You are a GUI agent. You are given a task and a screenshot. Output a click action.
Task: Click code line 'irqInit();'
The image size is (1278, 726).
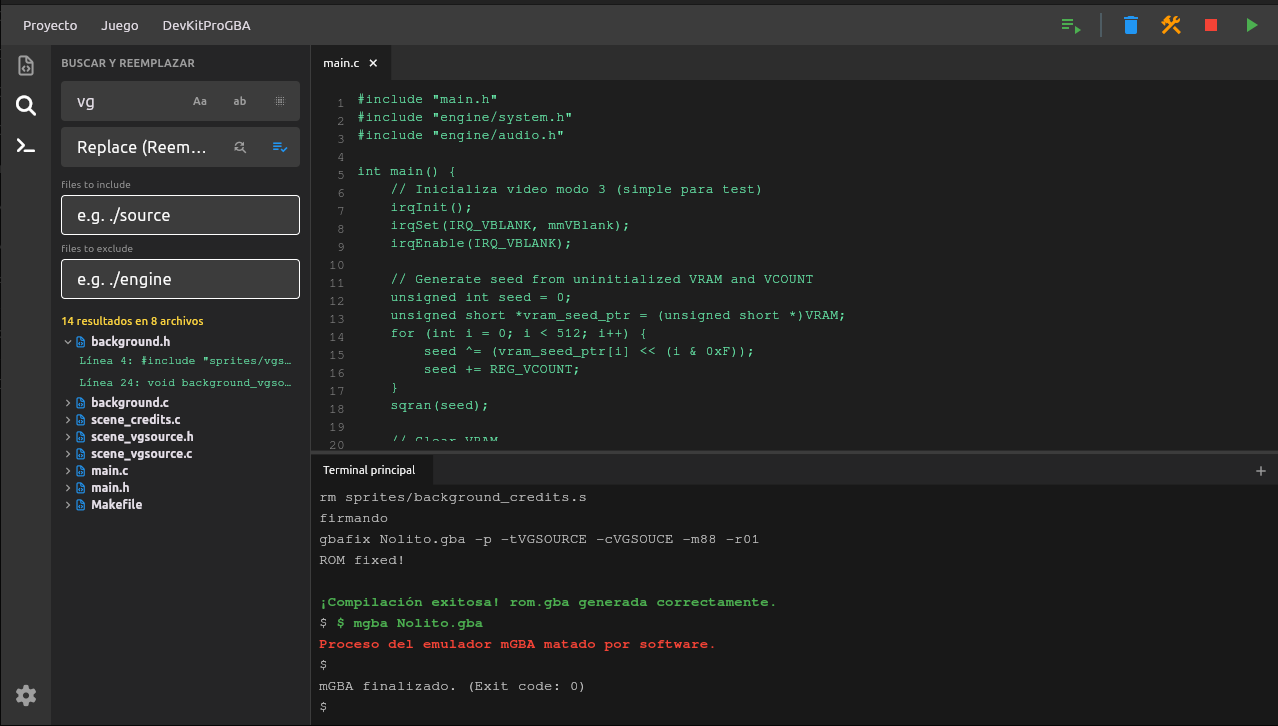click(x=431, y=207)
